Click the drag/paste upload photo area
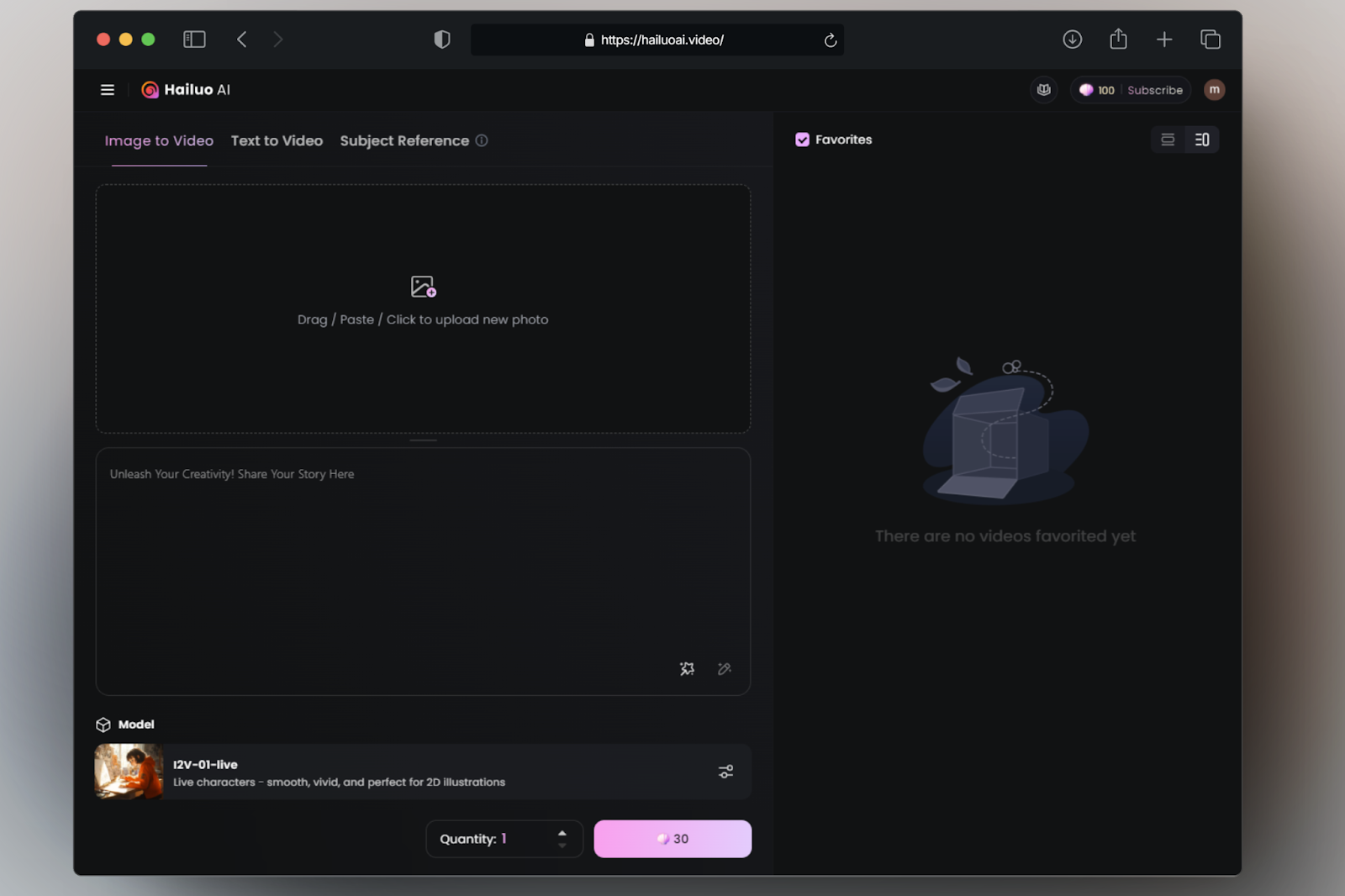This screenshot has height=896, width=1345. point(423,308)
